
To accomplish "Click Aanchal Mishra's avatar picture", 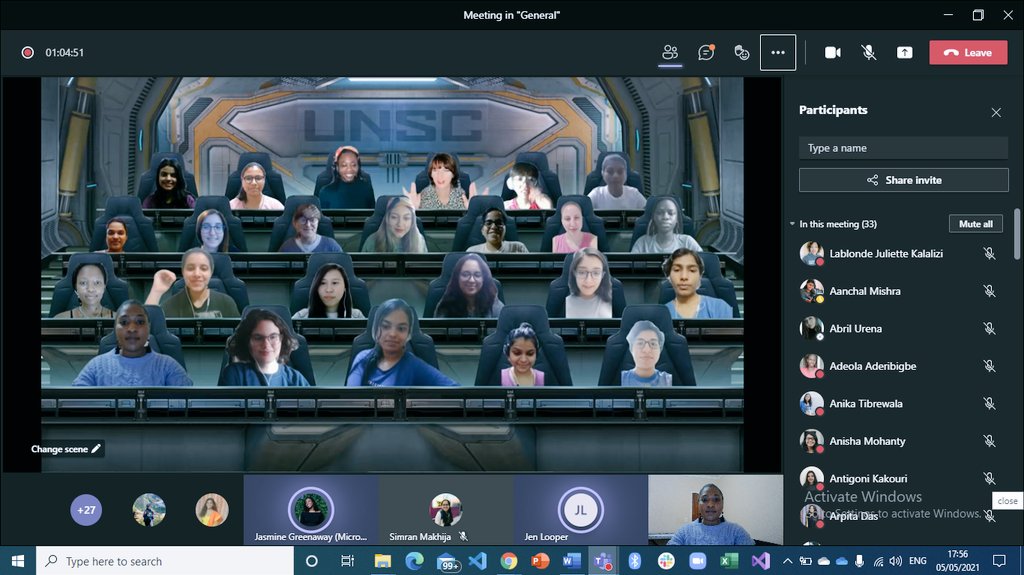I will 812,291.
